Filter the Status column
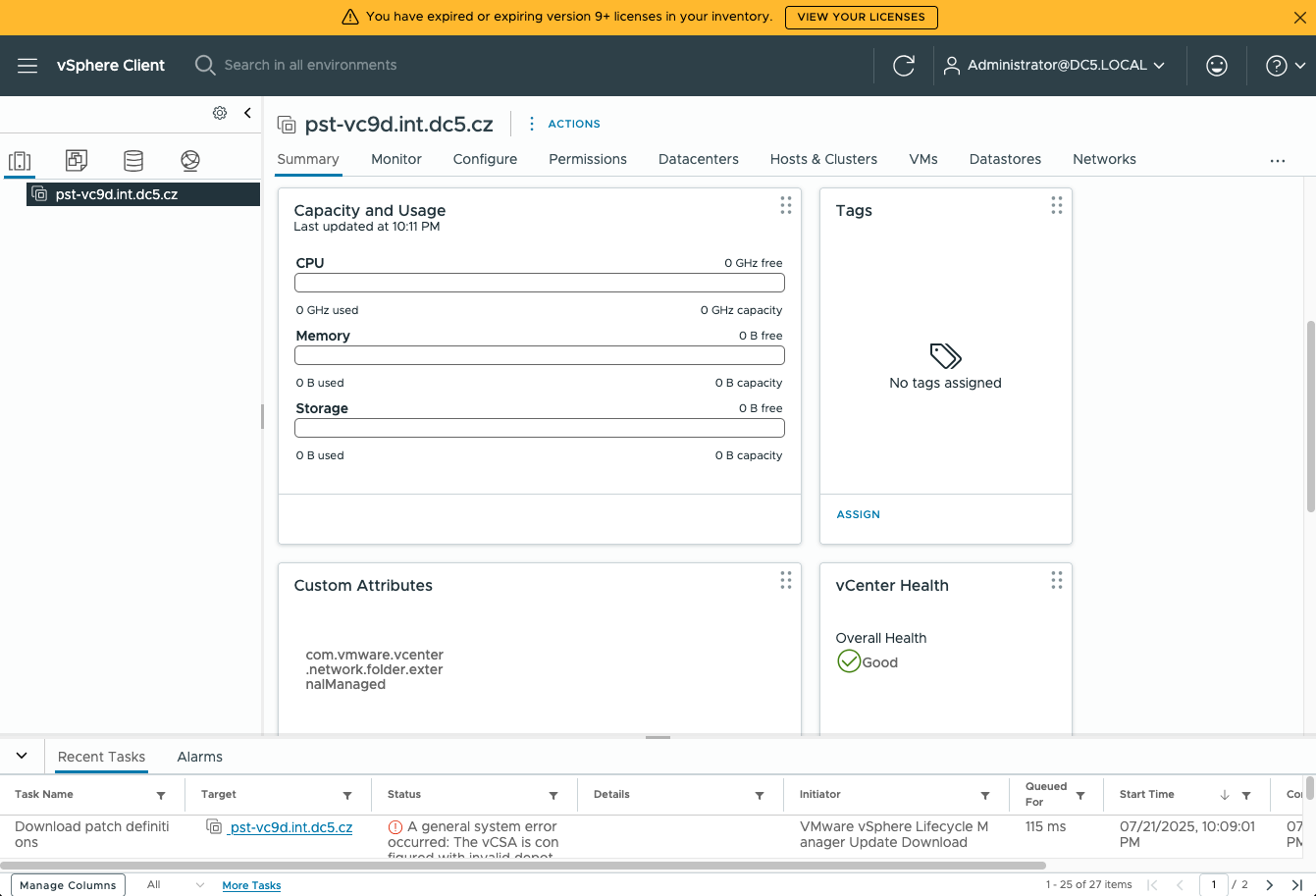Image resolution: width=1316 pixels, height=896 pixels. [x=553, y=796]
